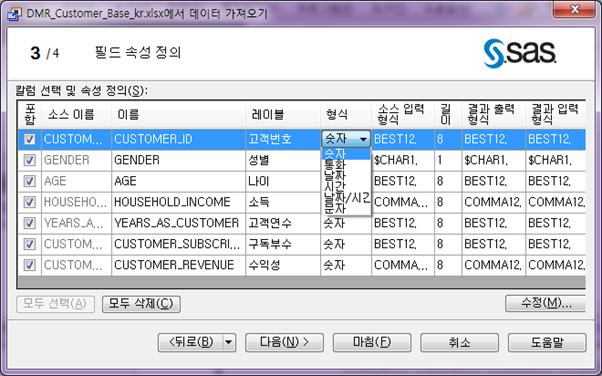Click the 수익성 label cell
602x376 pixels.
[x=283, y=265]
